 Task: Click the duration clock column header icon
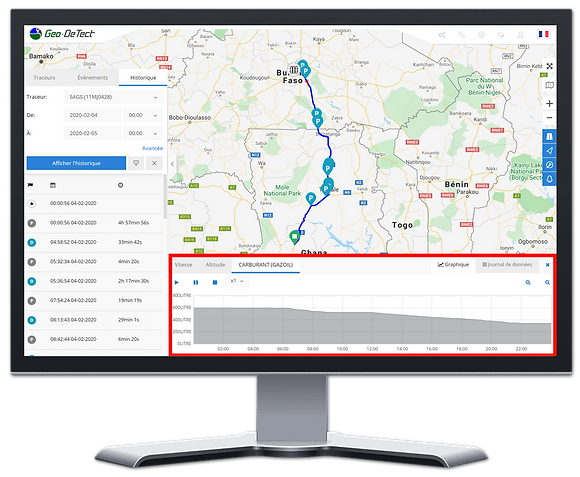pos(121,185)
